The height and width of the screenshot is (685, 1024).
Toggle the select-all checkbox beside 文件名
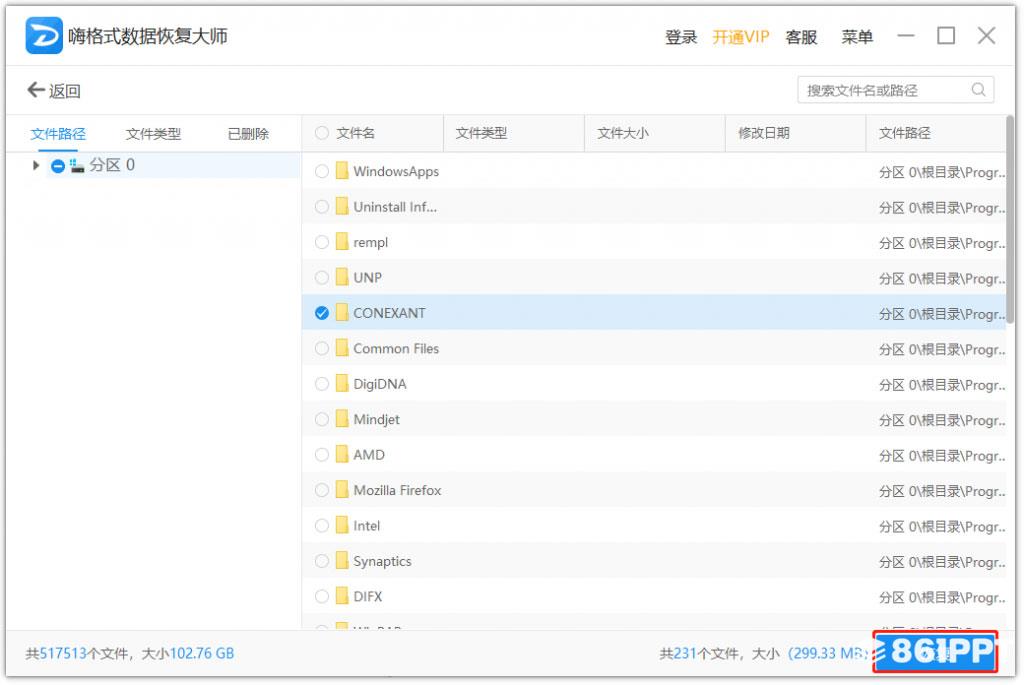coord(321,133)
